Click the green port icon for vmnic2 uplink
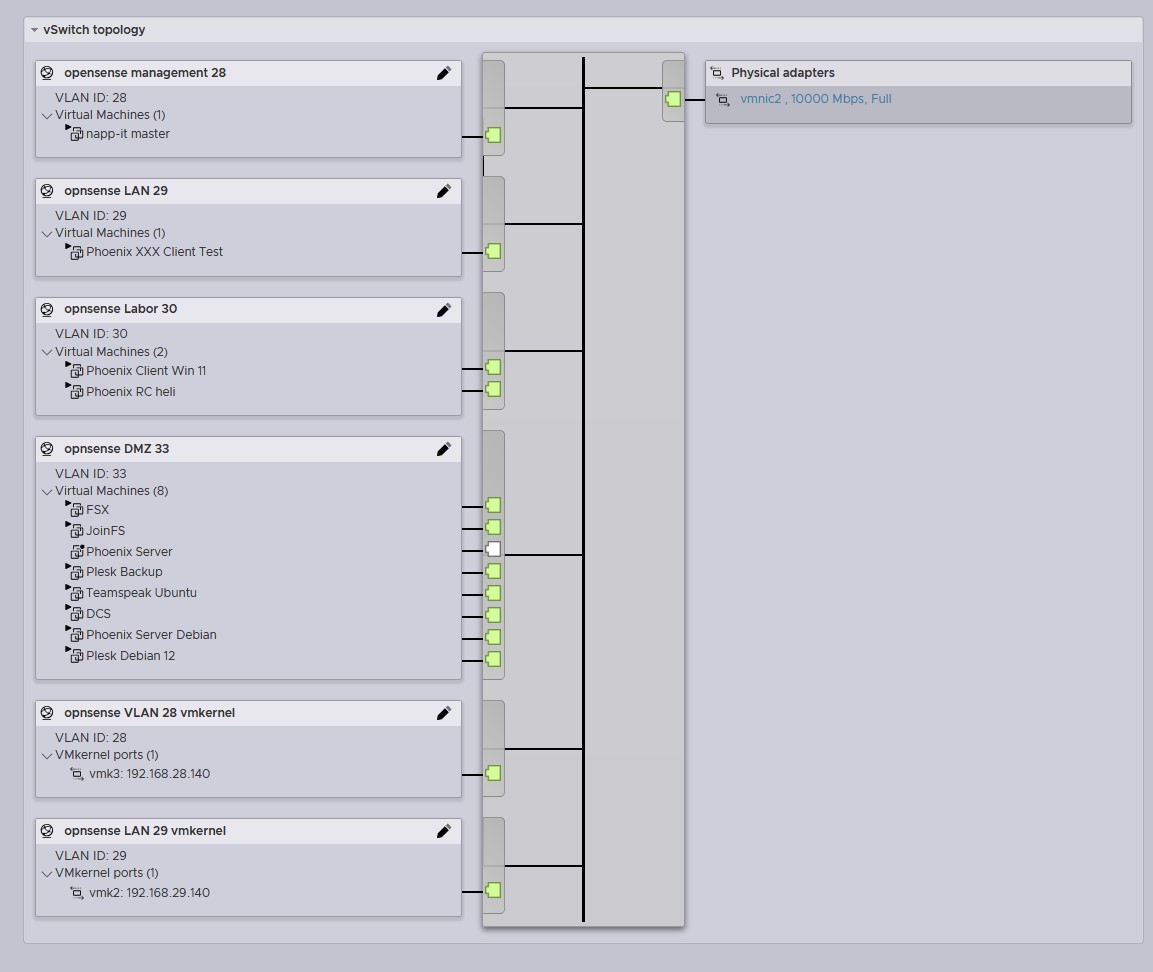Screen dimensions: 1153x972 [x=673, y=99]
